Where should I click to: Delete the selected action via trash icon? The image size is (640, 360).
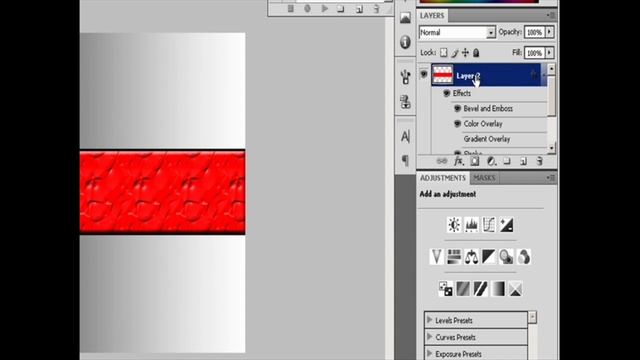pyautogui.click(x=376, y=9)
